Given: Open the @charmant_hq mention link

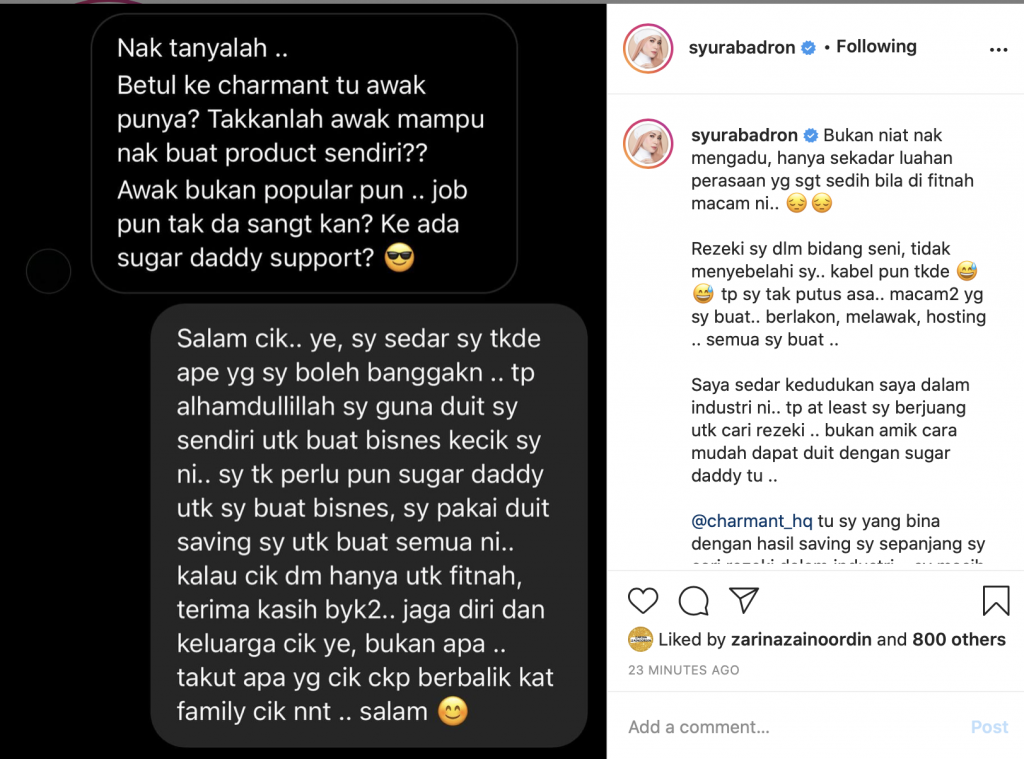Looking at the screenshot, I should coord(752,521).
